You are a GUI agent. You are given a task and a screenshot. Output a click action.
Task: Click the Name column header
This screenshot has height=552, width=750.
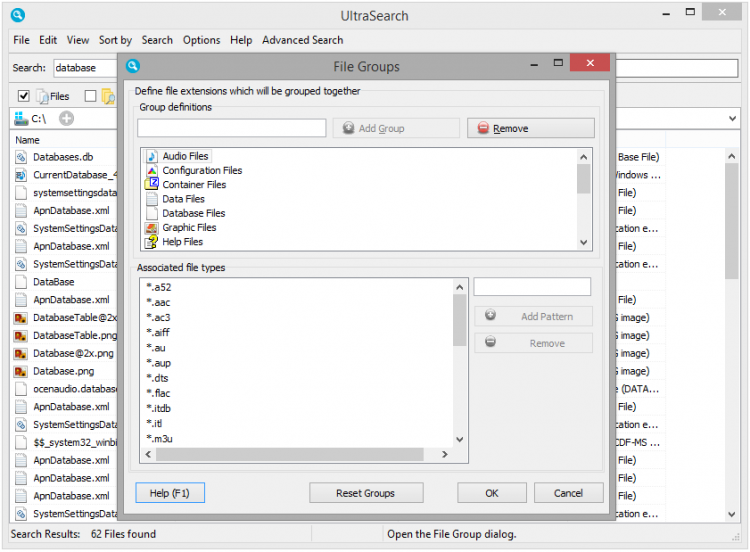(27, 140)
